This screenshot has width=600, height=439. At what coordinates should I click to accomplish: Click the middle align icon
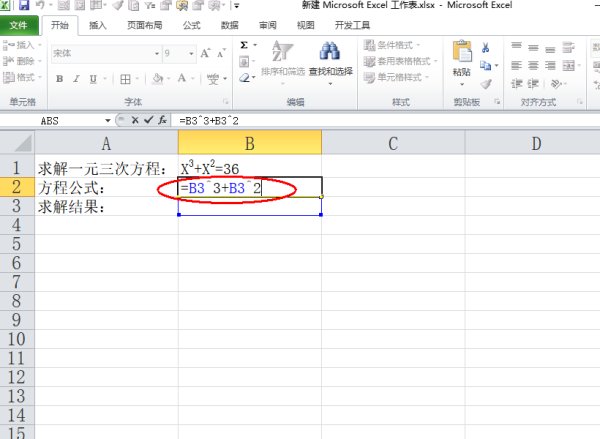tap(533, 48)
